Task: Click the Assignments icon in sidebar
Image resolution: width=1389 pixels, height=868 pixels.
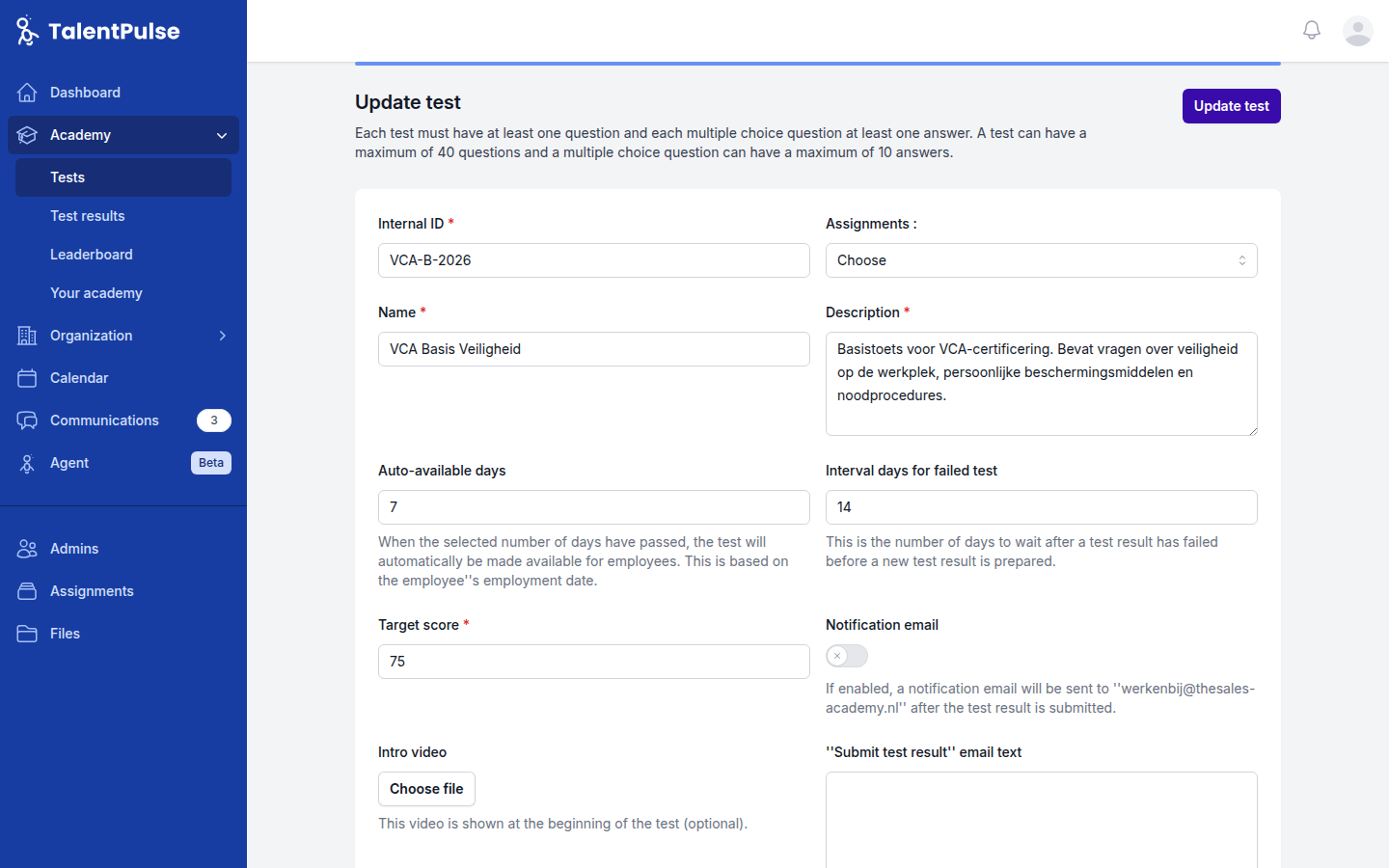Action: coord(27,591)
